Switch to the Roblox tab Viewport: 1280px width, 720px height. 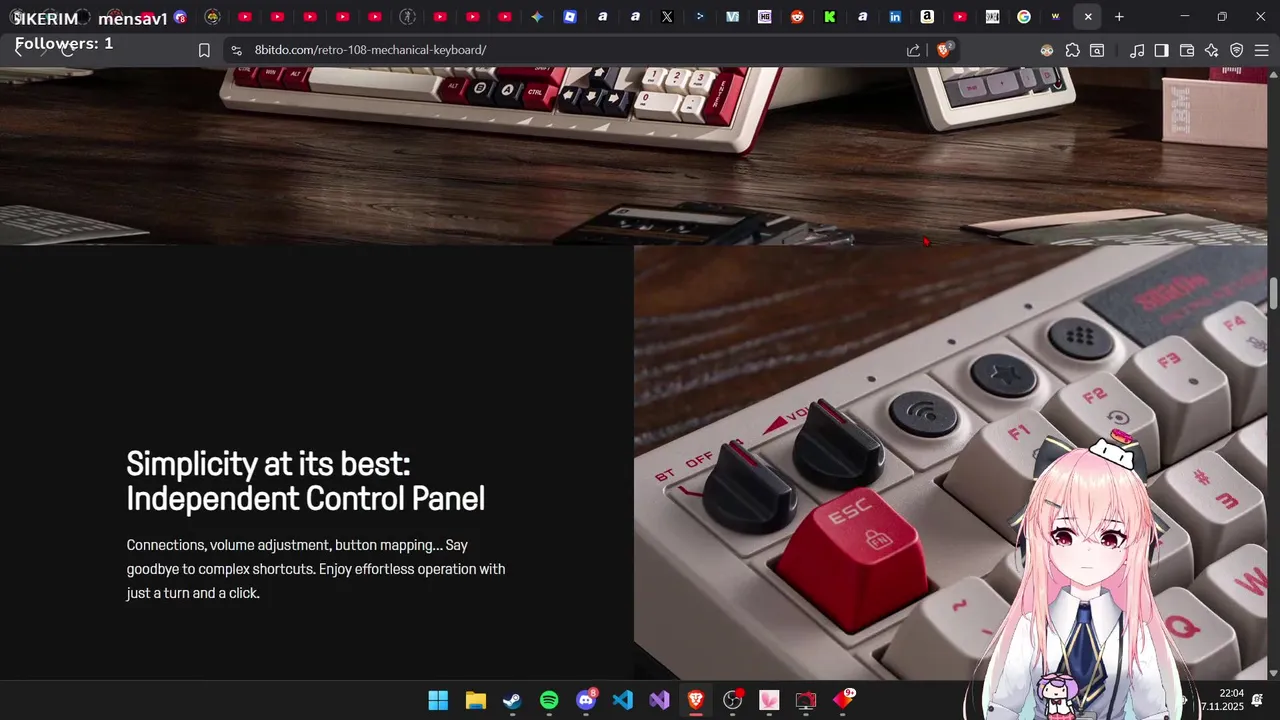tap(570, 17)
